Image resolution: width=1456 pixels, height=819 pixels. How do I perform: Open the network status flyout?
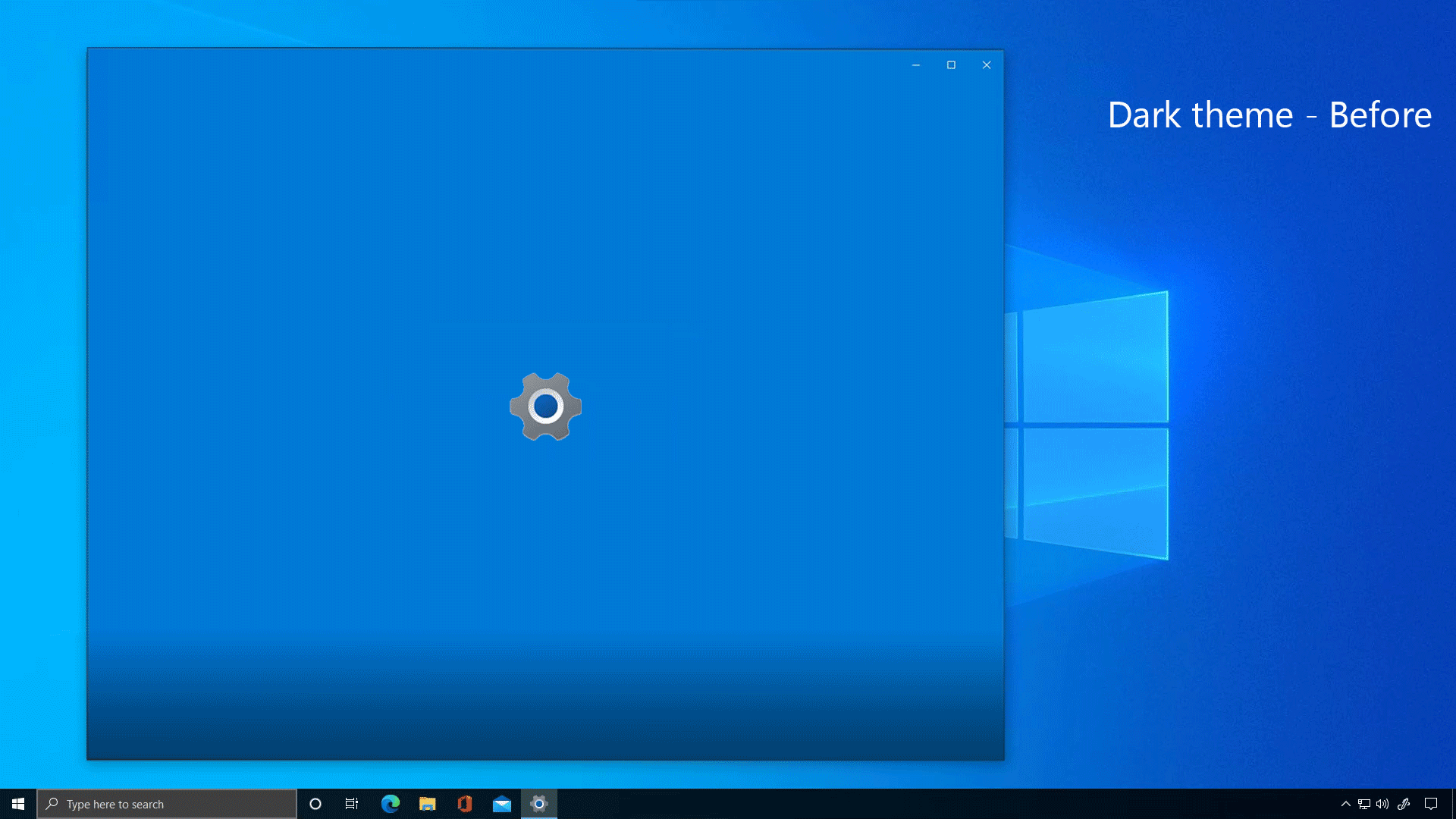click(1365, 804)
